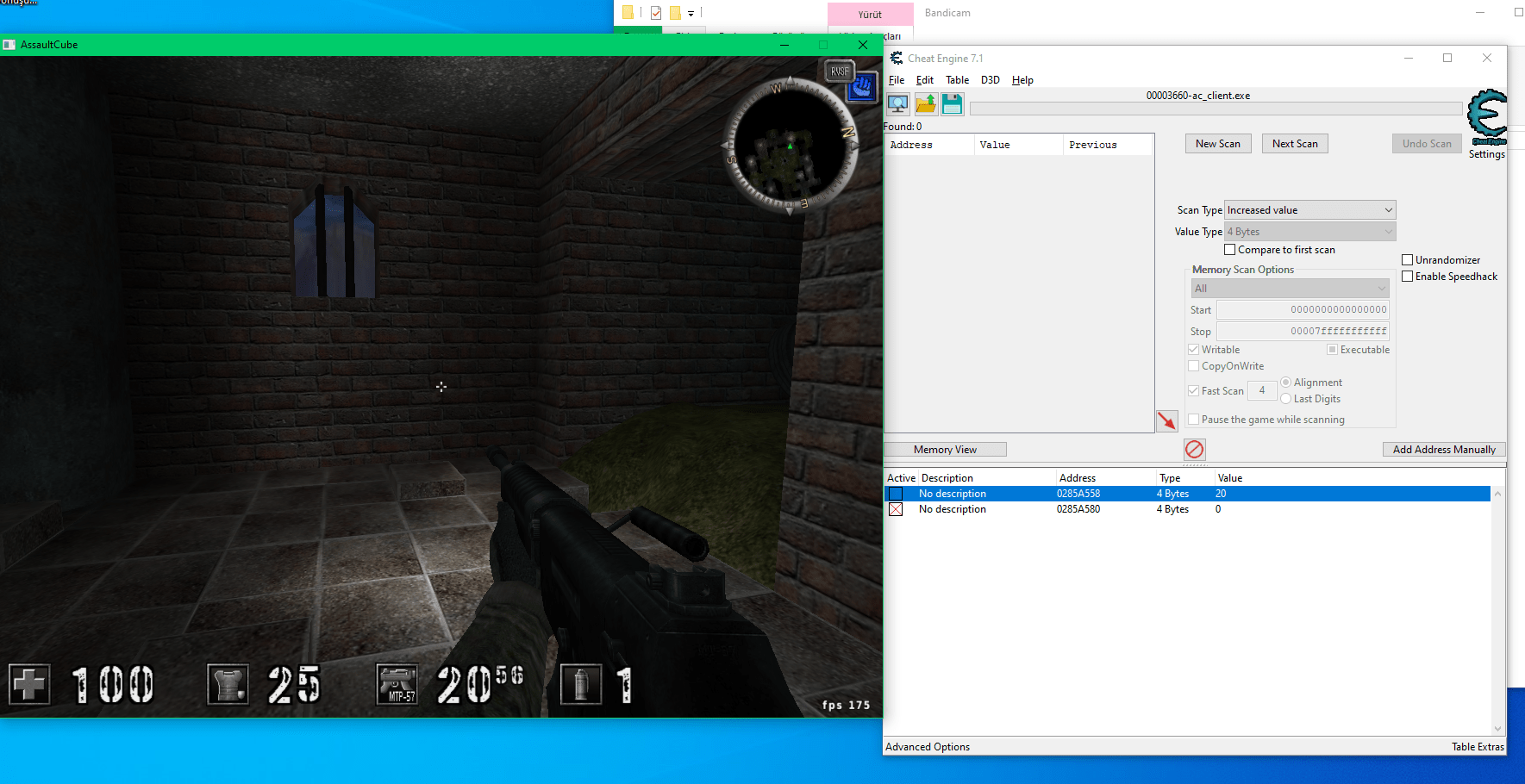Click the grenade icon in game HUD
This screenshot has width=1525, height=784.
click(581, 685)
